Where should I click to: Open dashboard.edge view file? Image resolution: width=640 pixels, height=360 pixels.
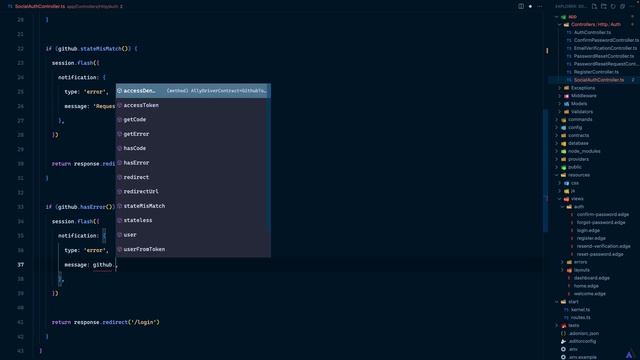(x=591, y=278)
